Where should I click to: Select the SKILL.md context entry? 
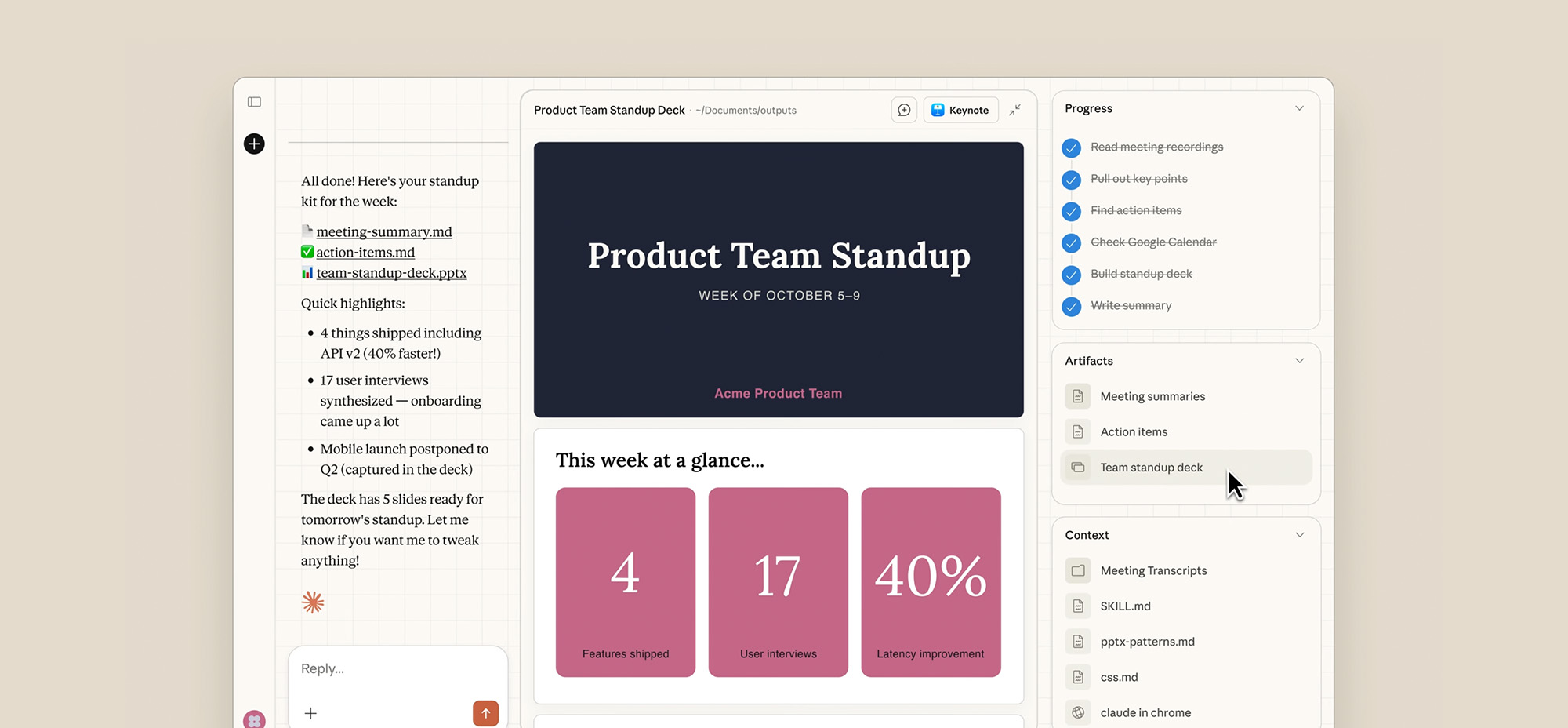click(1125, 606)
